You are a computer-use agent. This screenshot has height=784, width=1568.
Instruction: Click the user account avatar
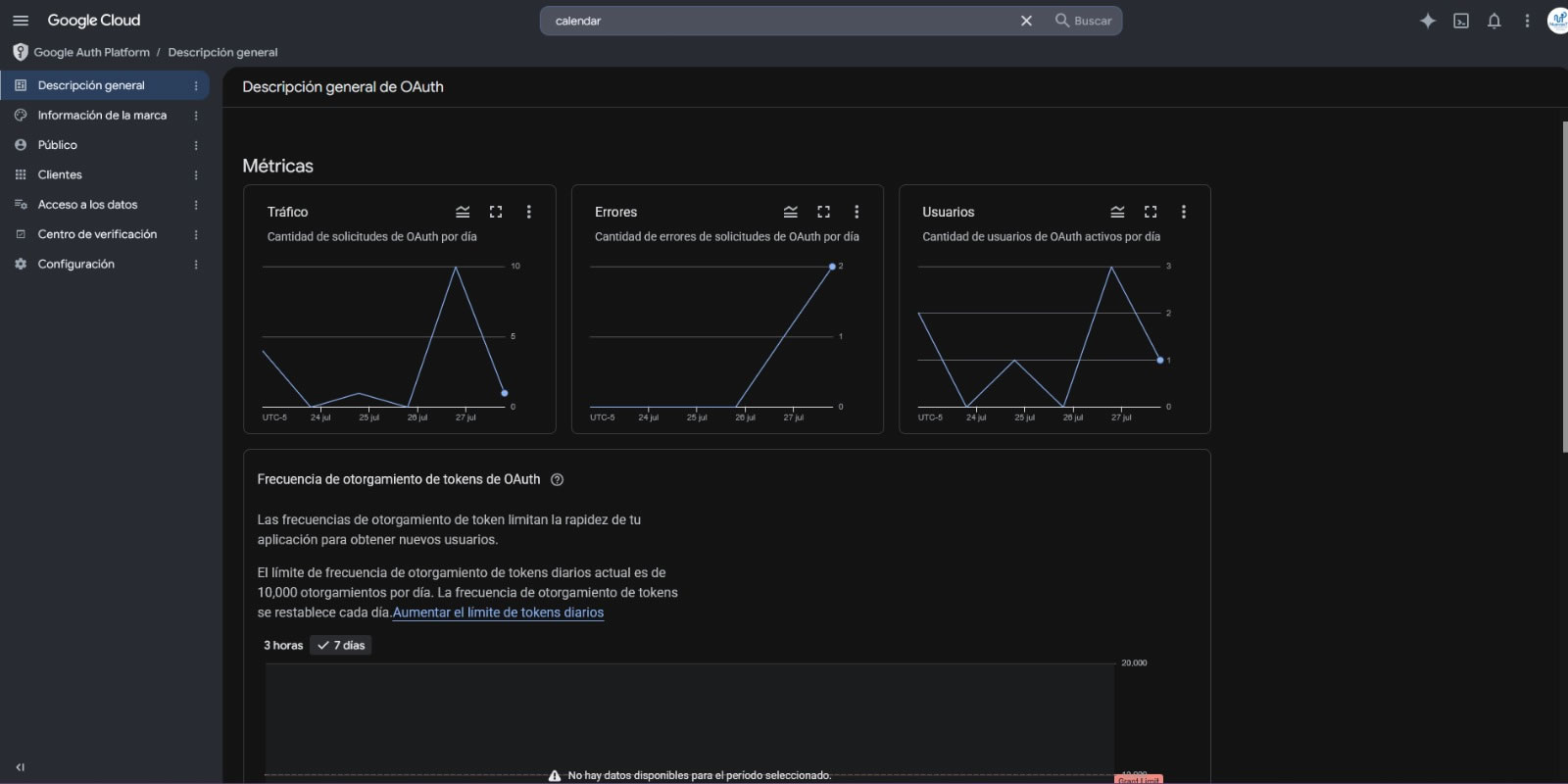[1558, 21]
